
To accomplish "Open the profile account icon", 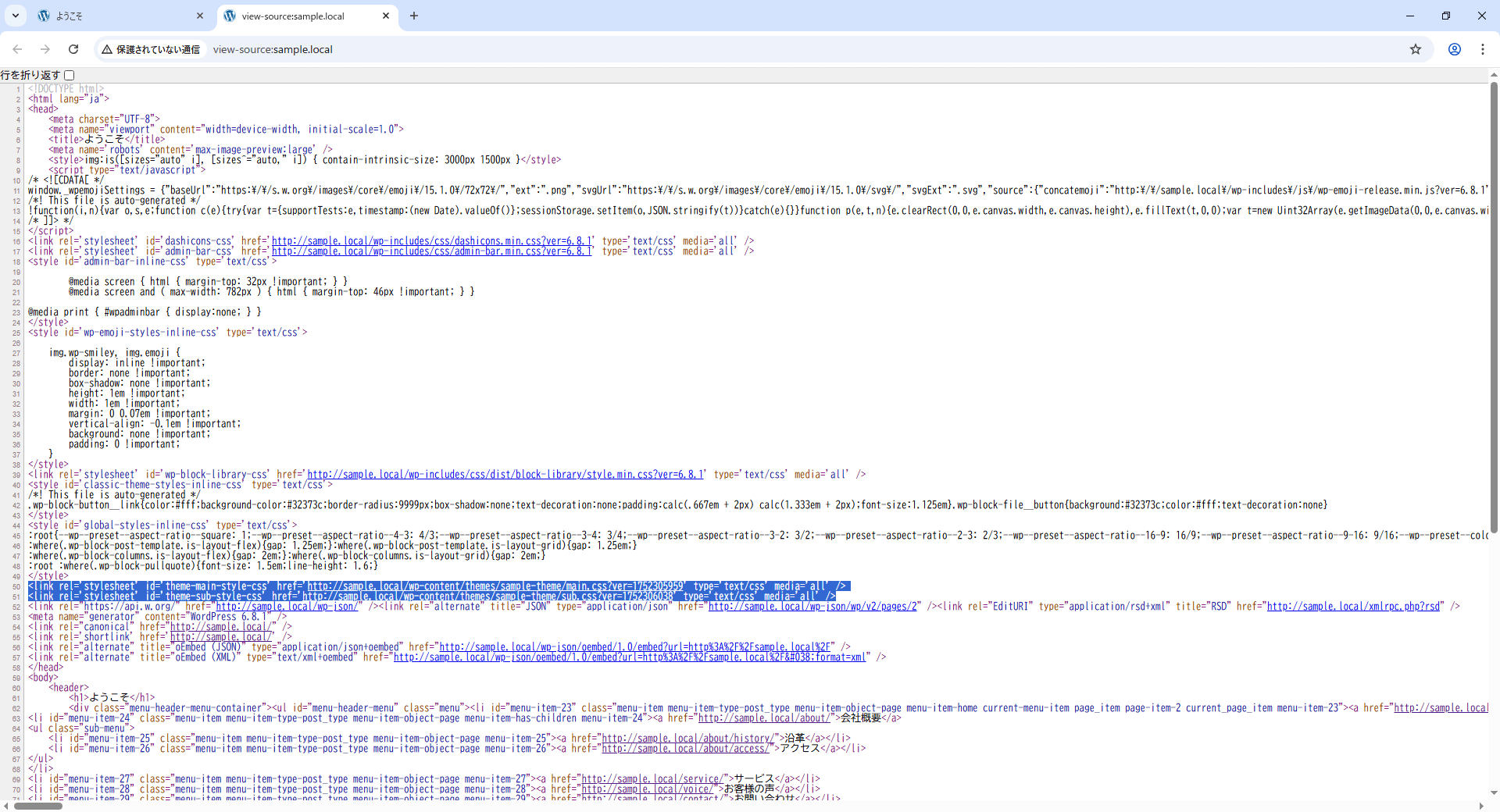I will point(1455,49).
